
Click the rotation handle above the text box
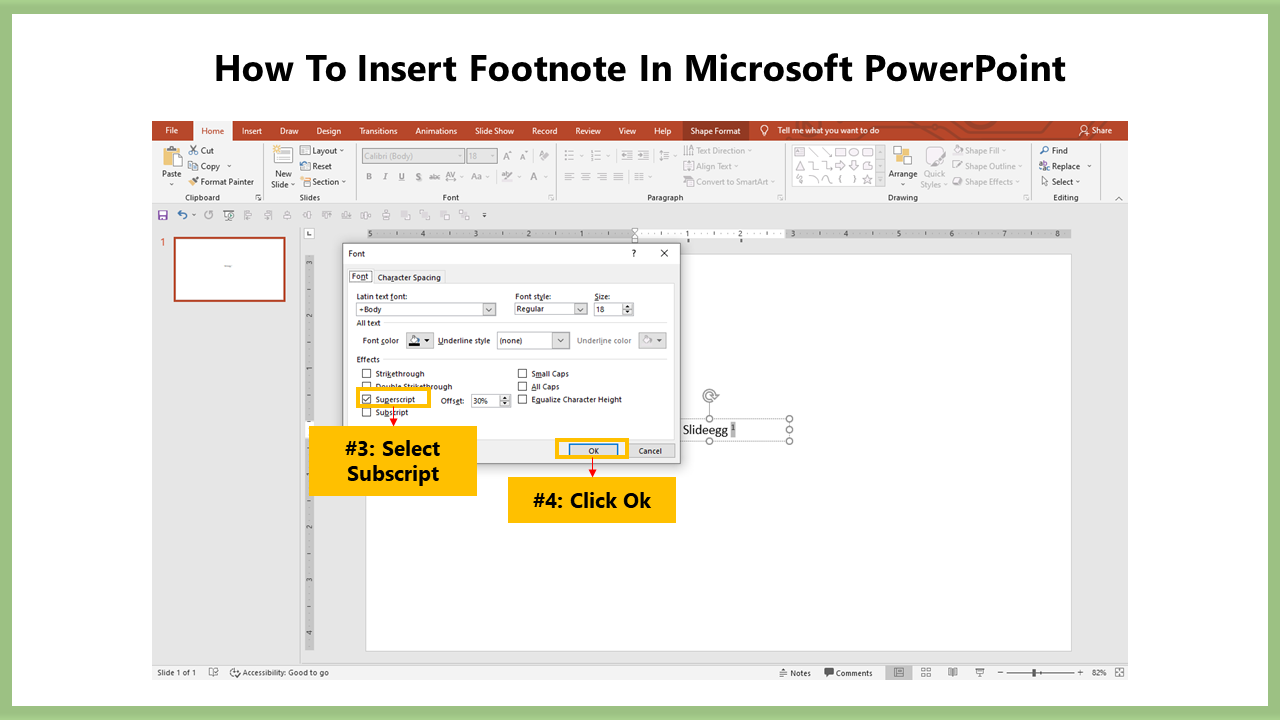point(710,396)
